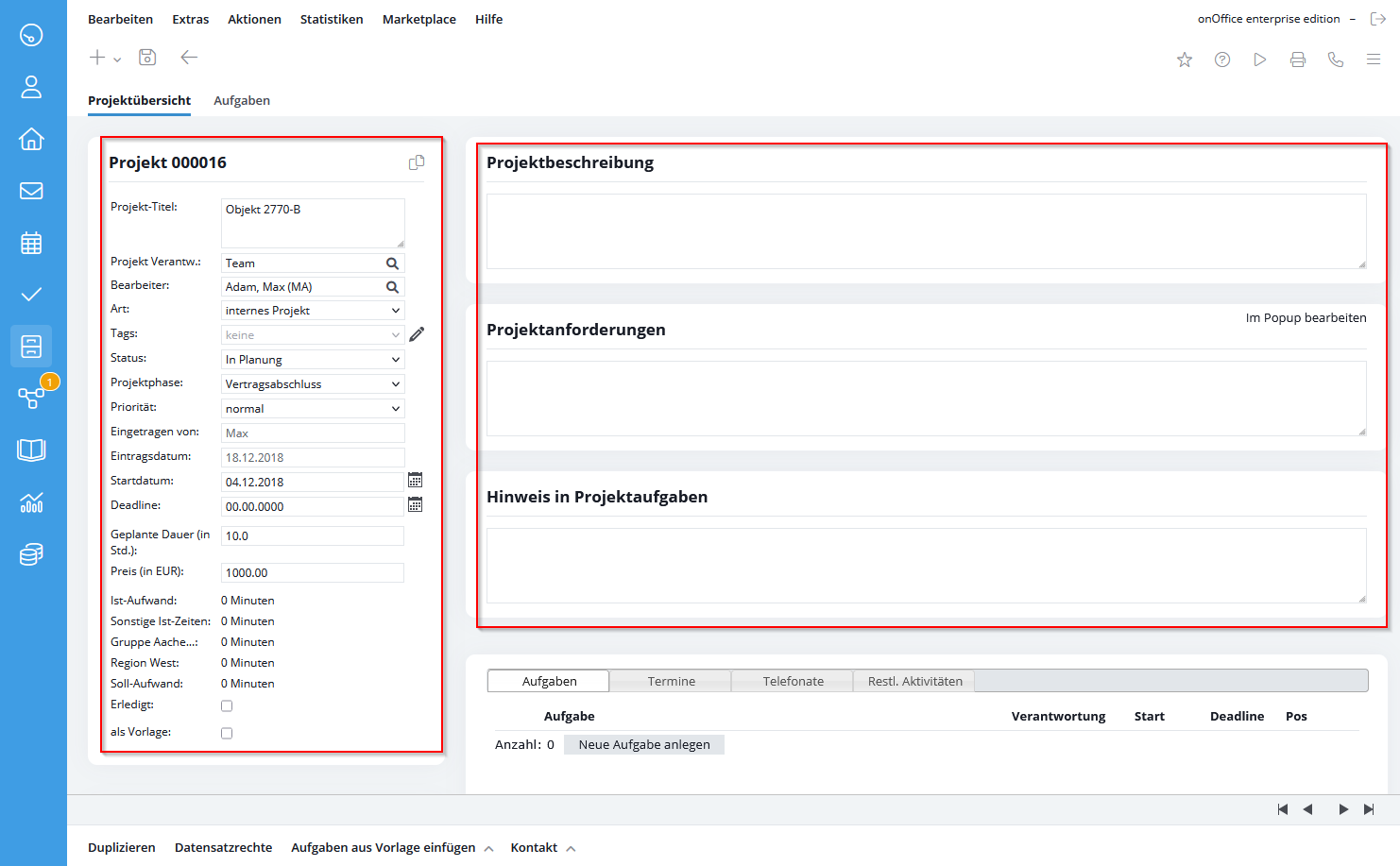Click the plus icon to create new
The height and width of the screenshot is (866, 1400).
pos(97,58)
